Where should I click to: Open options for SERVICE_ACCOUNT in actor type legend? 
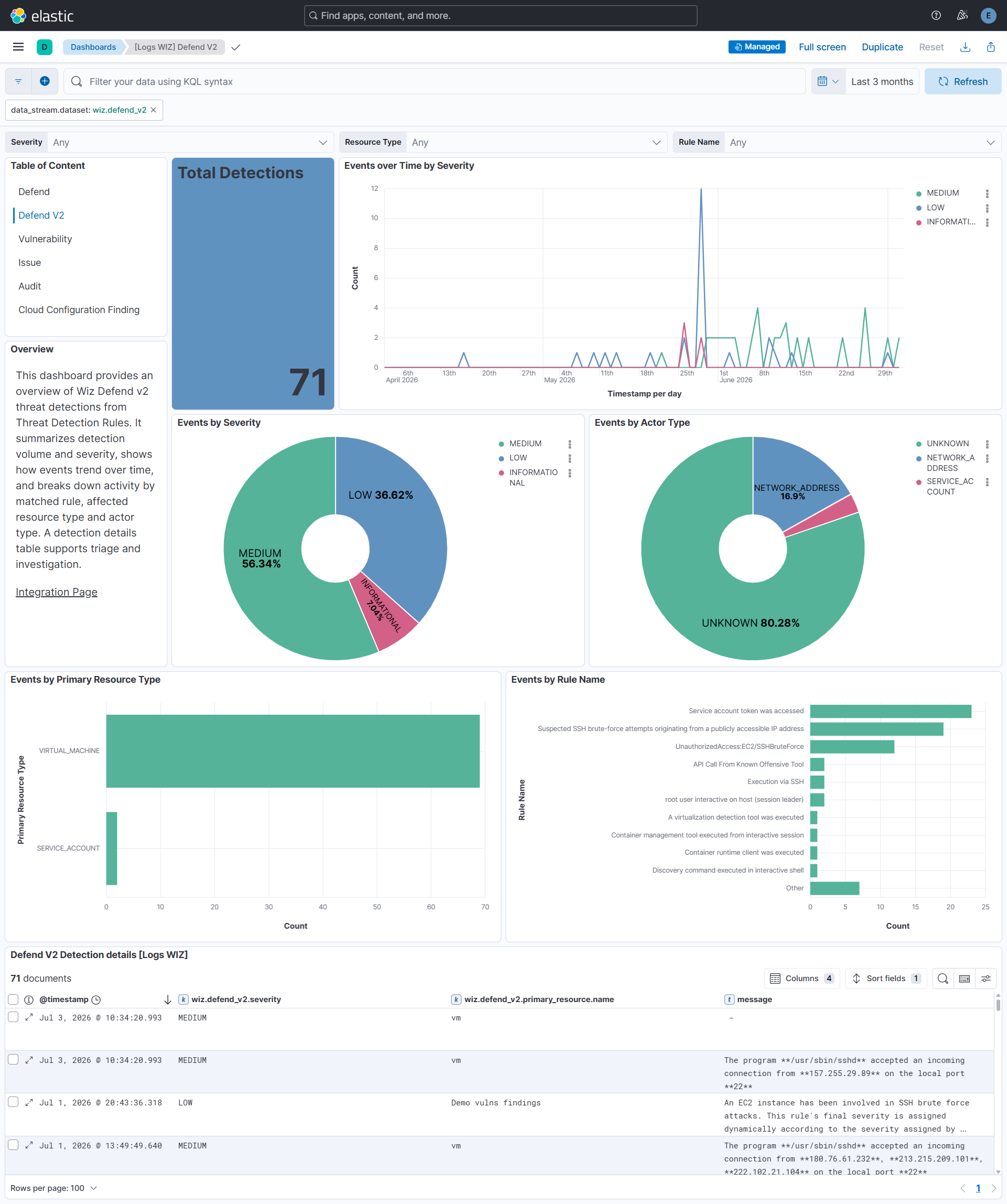pos(987,481)
